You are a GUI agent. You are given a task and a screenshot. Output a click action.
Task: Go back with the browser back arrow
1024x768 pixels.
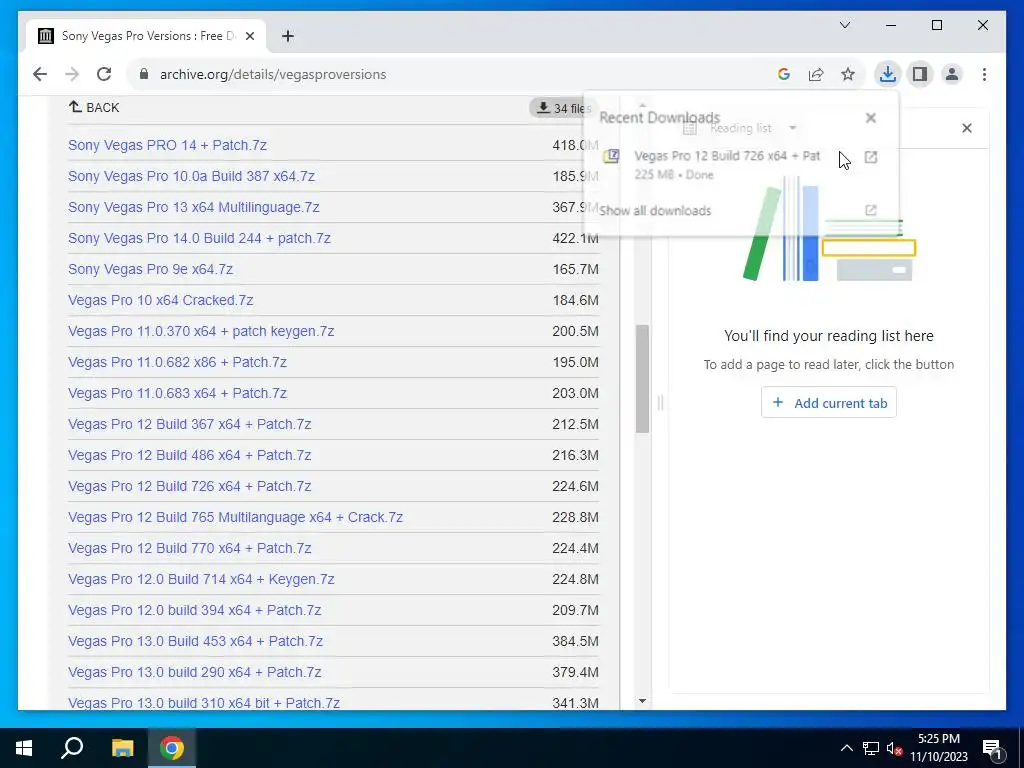pos(40,74)
